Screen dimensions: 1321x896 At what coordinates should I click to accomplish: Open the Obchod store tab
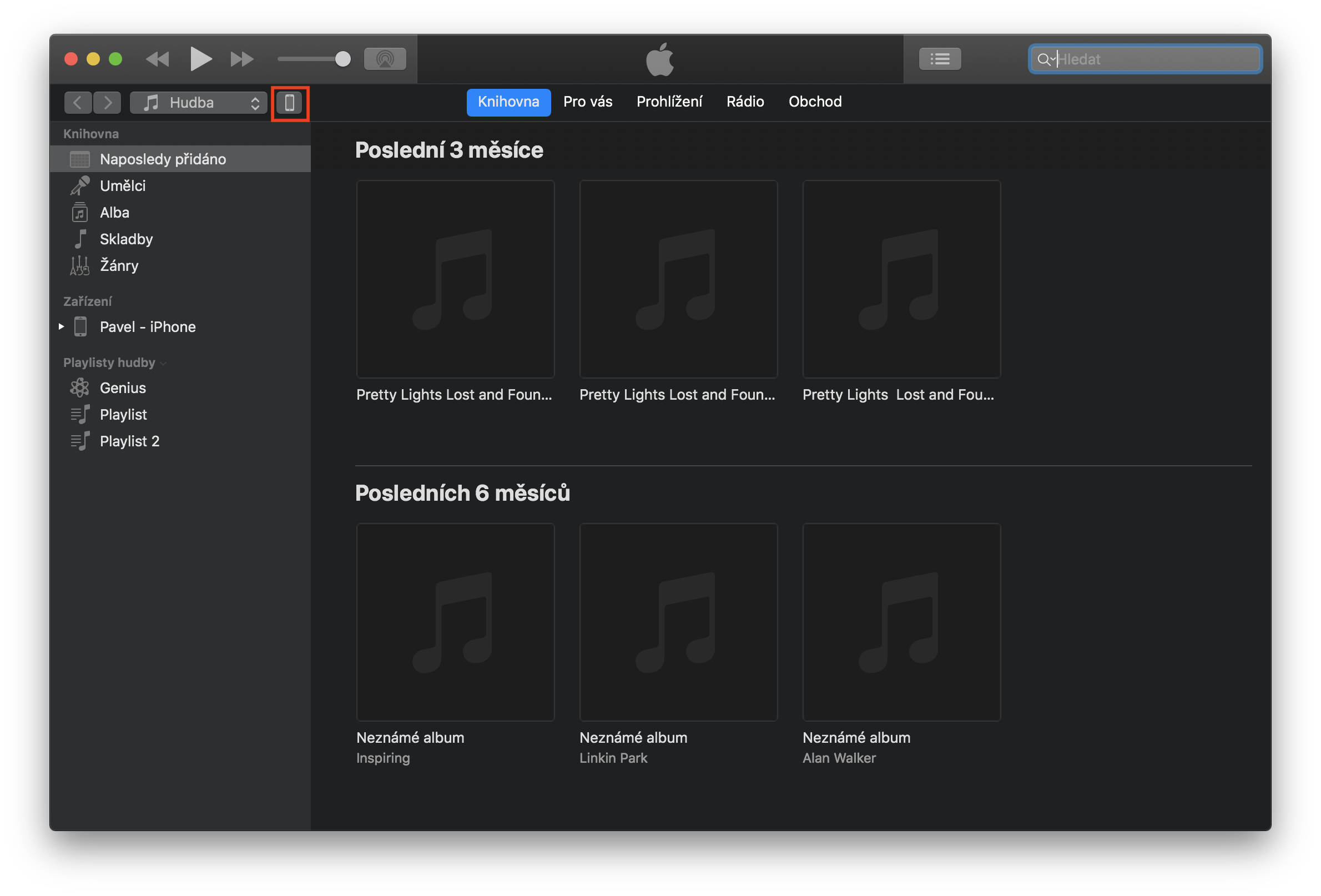[815, 102]
